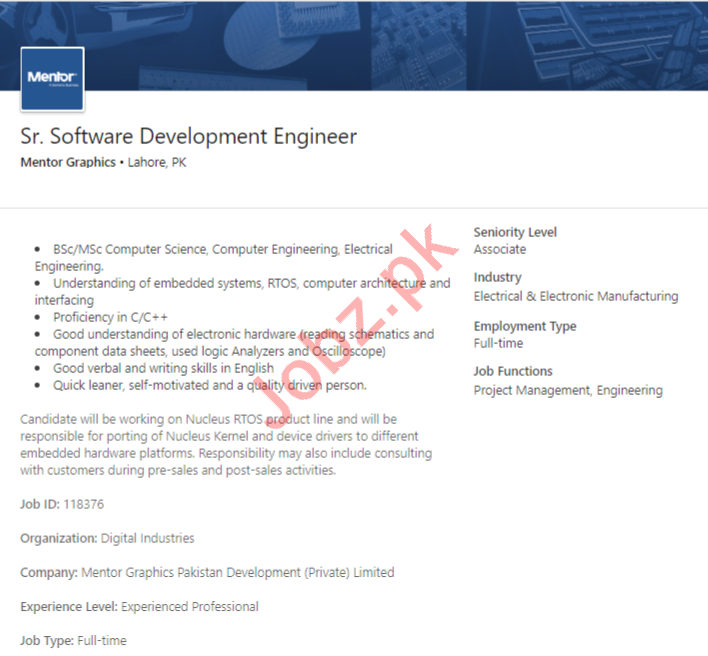Image resolution: width=708 pixels, height=656 pixels.
Task: Click Full-time under Employment Type
Action: (498, 343)
